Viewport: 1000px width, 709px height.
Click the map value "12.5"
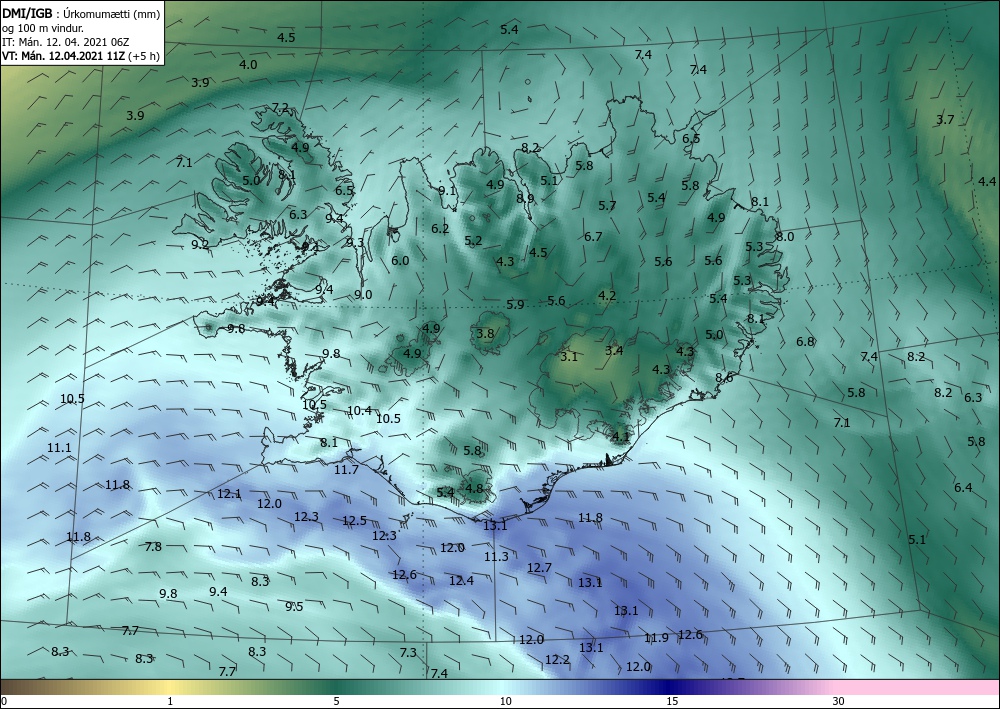pos(355,521)
